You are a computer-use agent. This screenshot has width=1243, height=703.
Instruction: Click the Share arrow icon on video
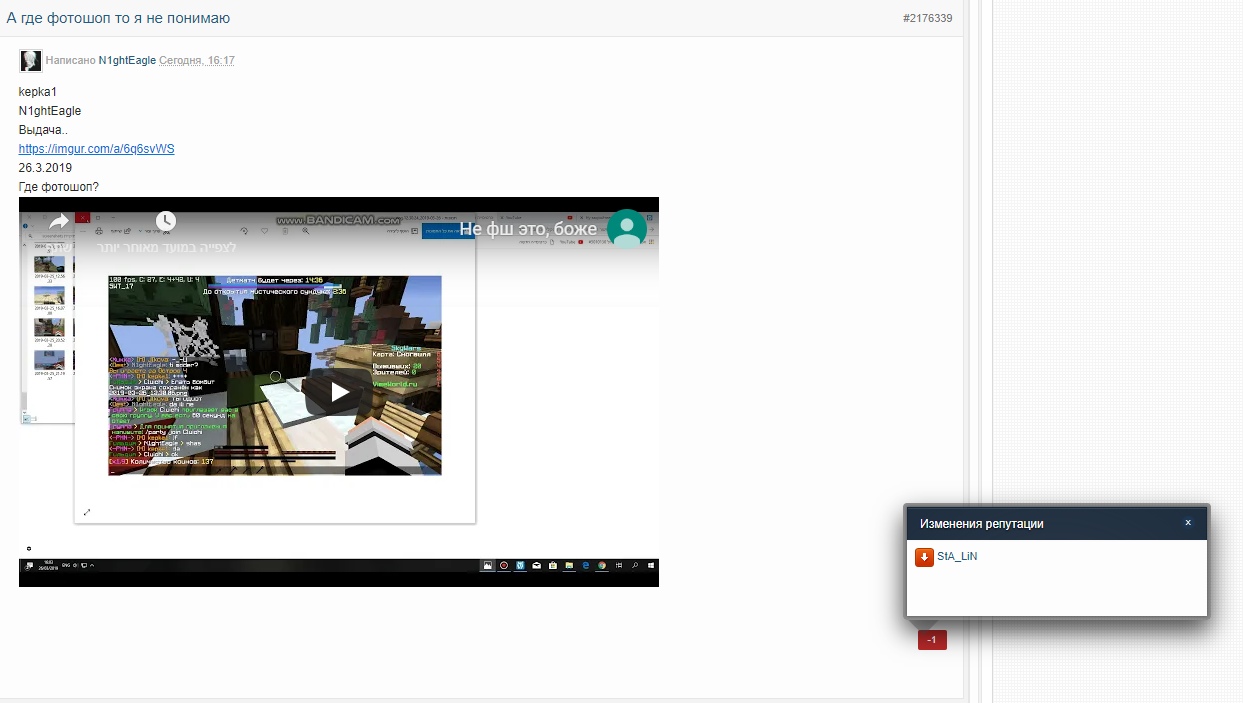click(59, 221)
